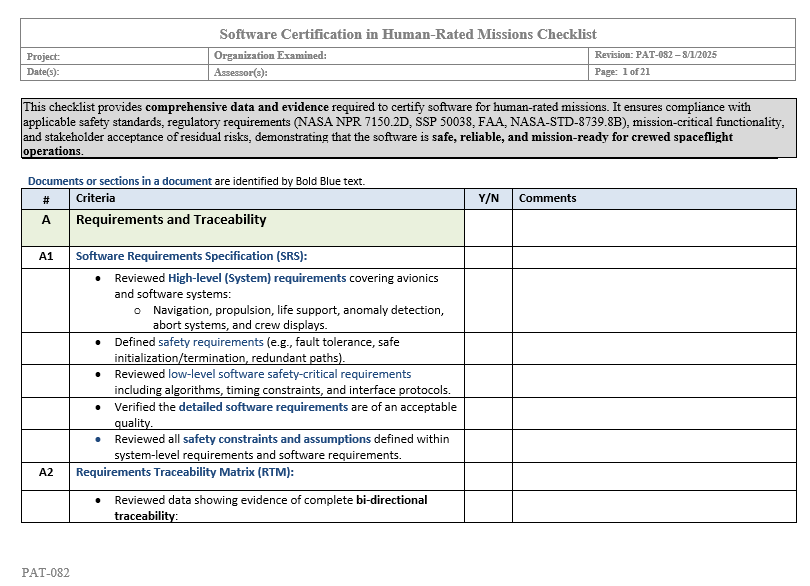The width and height of the screenshot is (810, 586).
Task: Click Y/N cell for the safety requirements row
Action: pos(488,349)
